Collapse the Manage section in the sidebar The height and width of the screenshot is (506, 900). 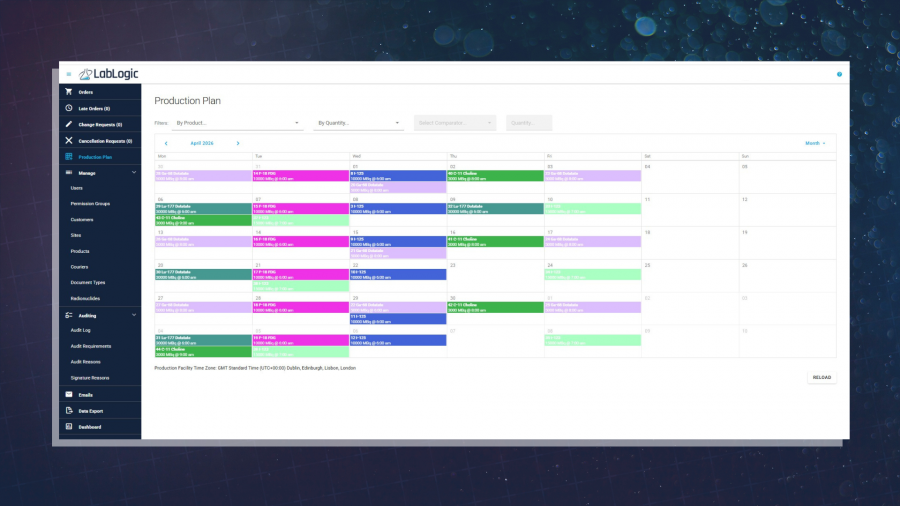click(134, 173)
